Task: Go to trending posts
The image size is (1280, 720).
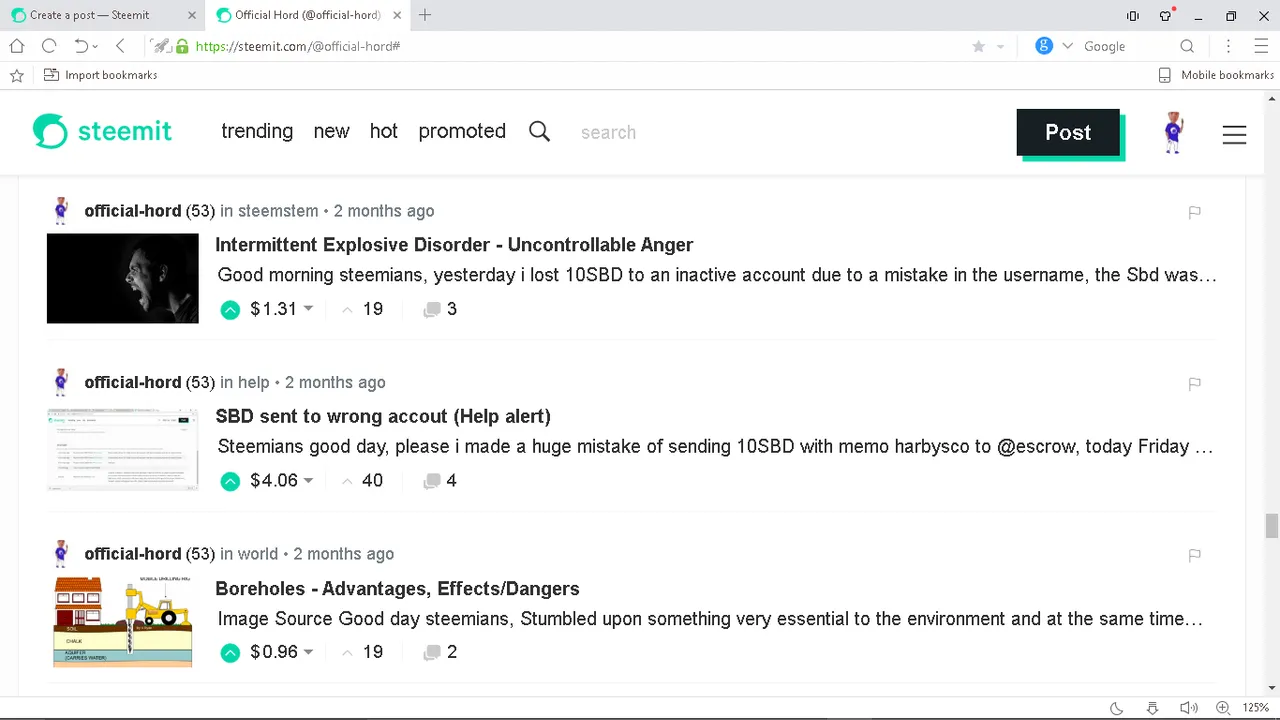Action: (257, 131)
